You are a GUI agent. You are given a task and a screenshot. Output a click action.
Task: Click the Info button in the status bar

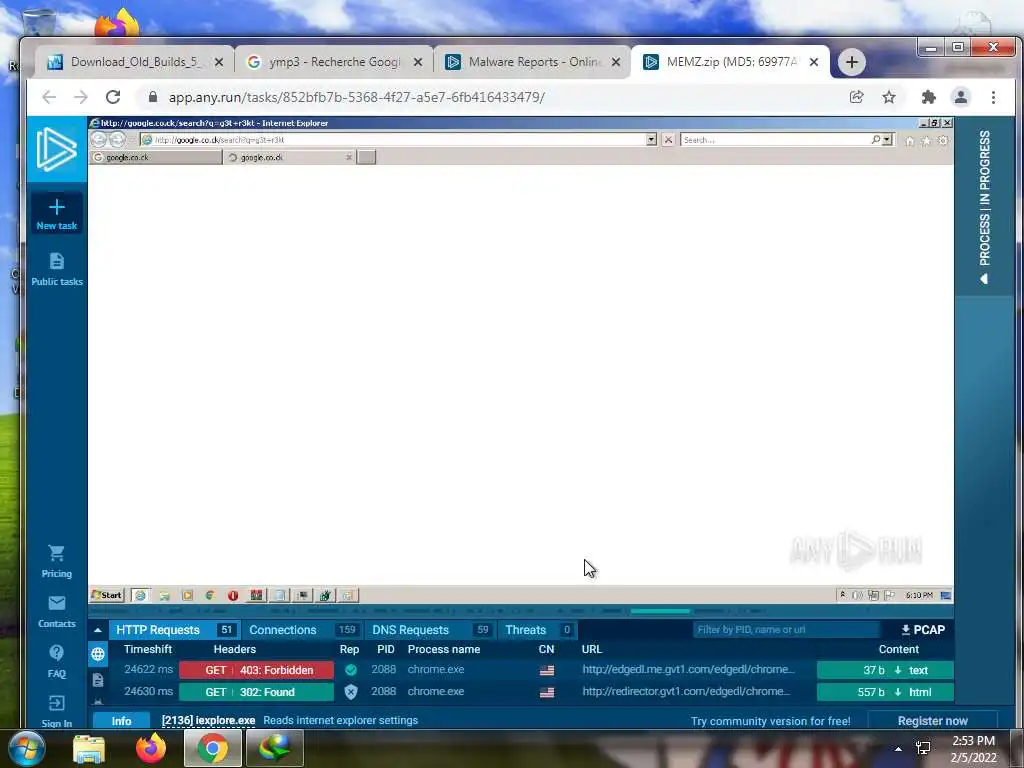point(121,721)
